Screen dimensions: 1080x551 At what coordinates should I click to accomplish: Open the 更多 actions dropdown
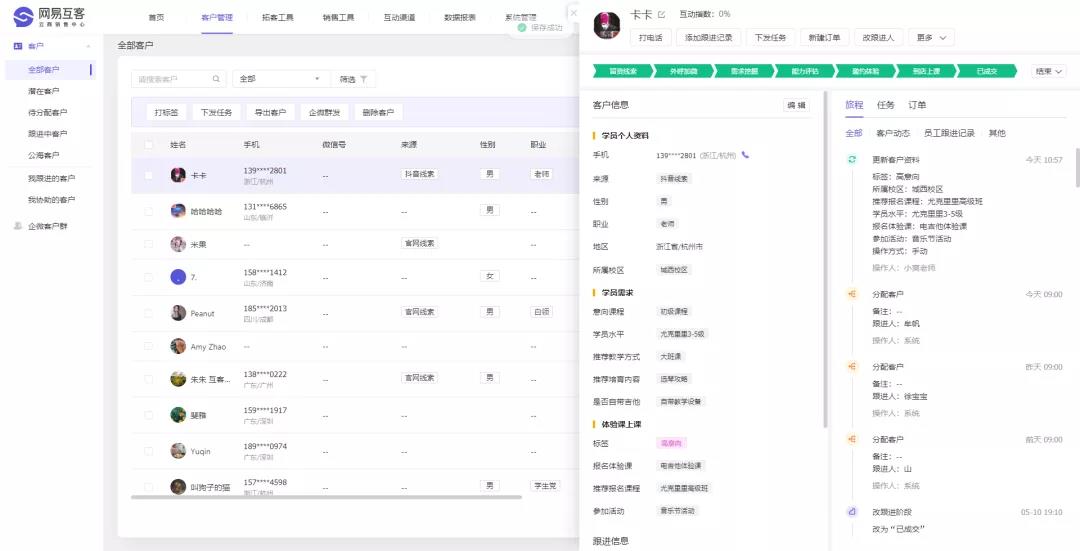click(931, 38)
